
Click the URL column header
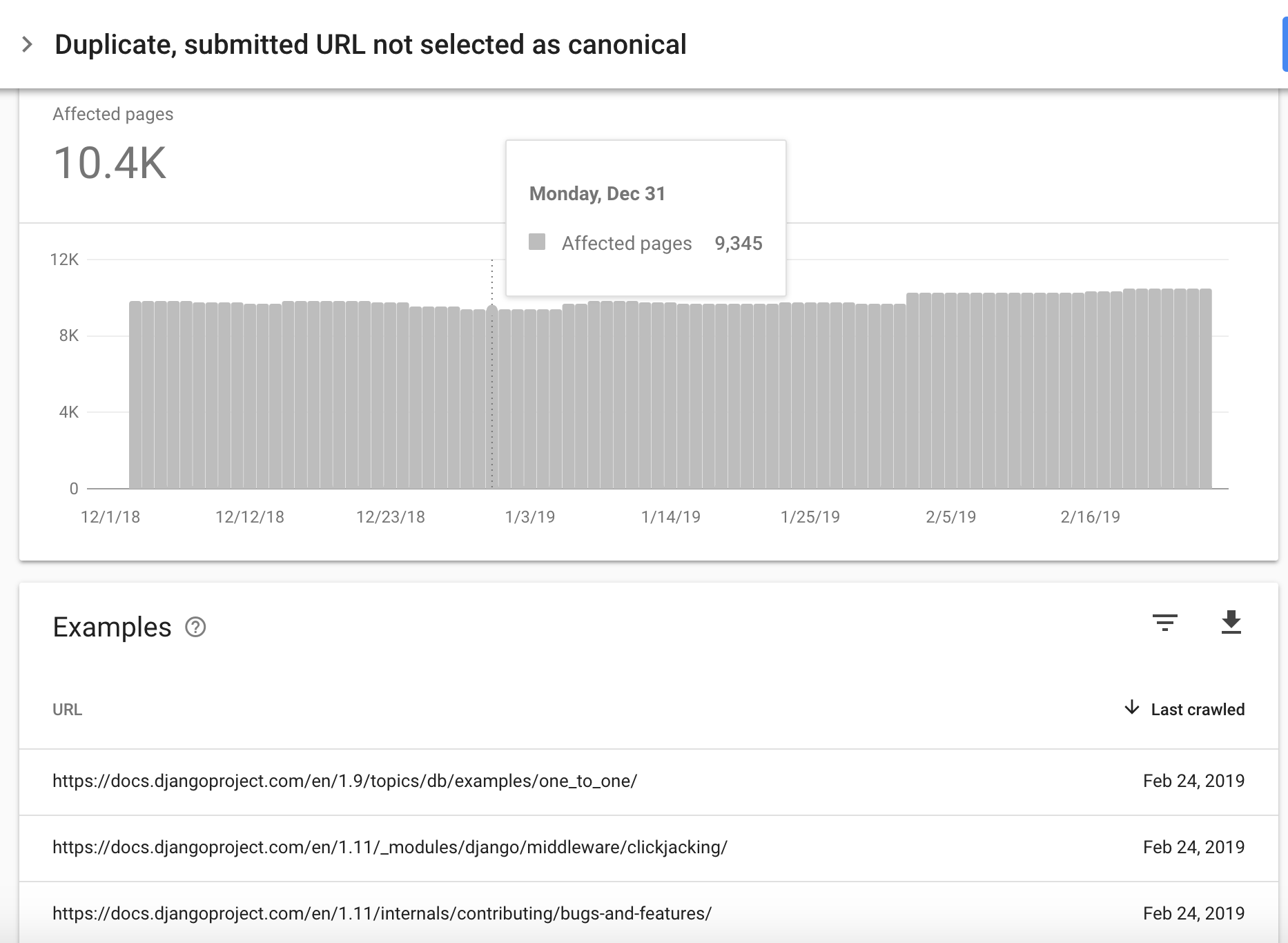[x=67, y=710]
